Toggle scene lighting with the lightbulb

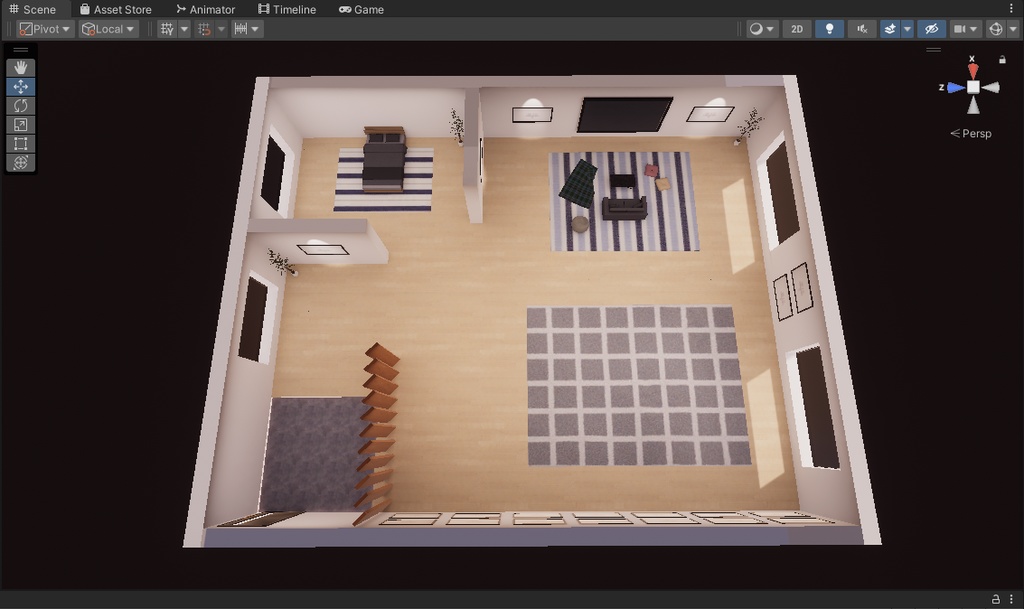pyautogui.click(x=830, y=28)
